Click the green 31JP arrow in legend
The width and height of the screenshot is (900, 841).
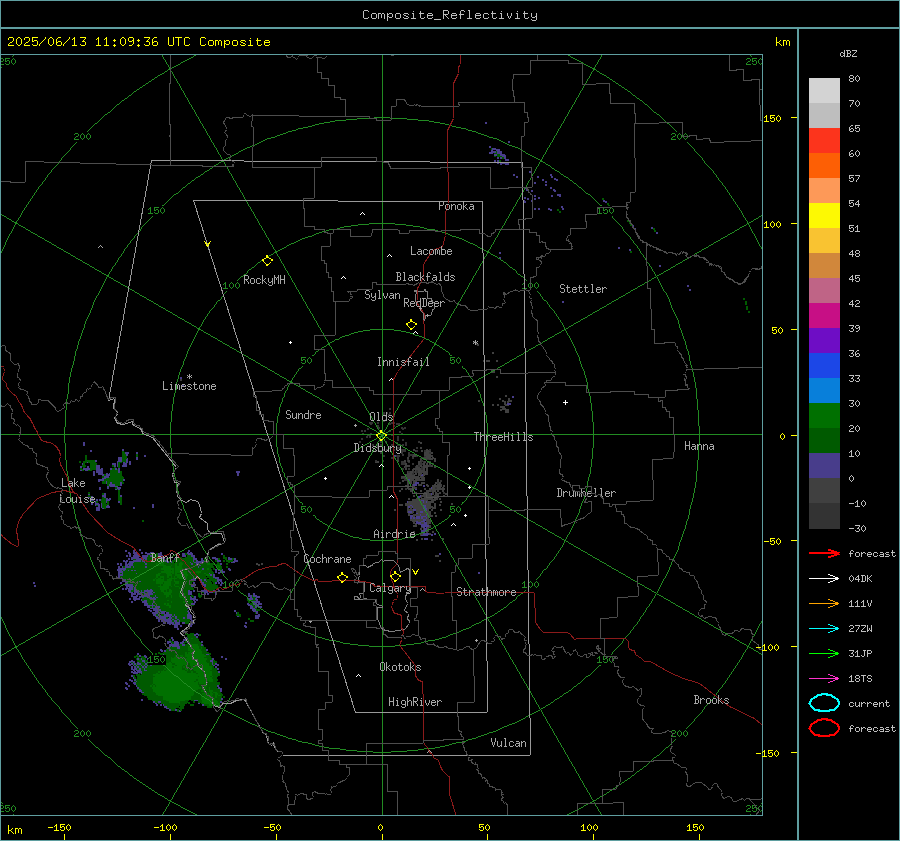(824, 653)
